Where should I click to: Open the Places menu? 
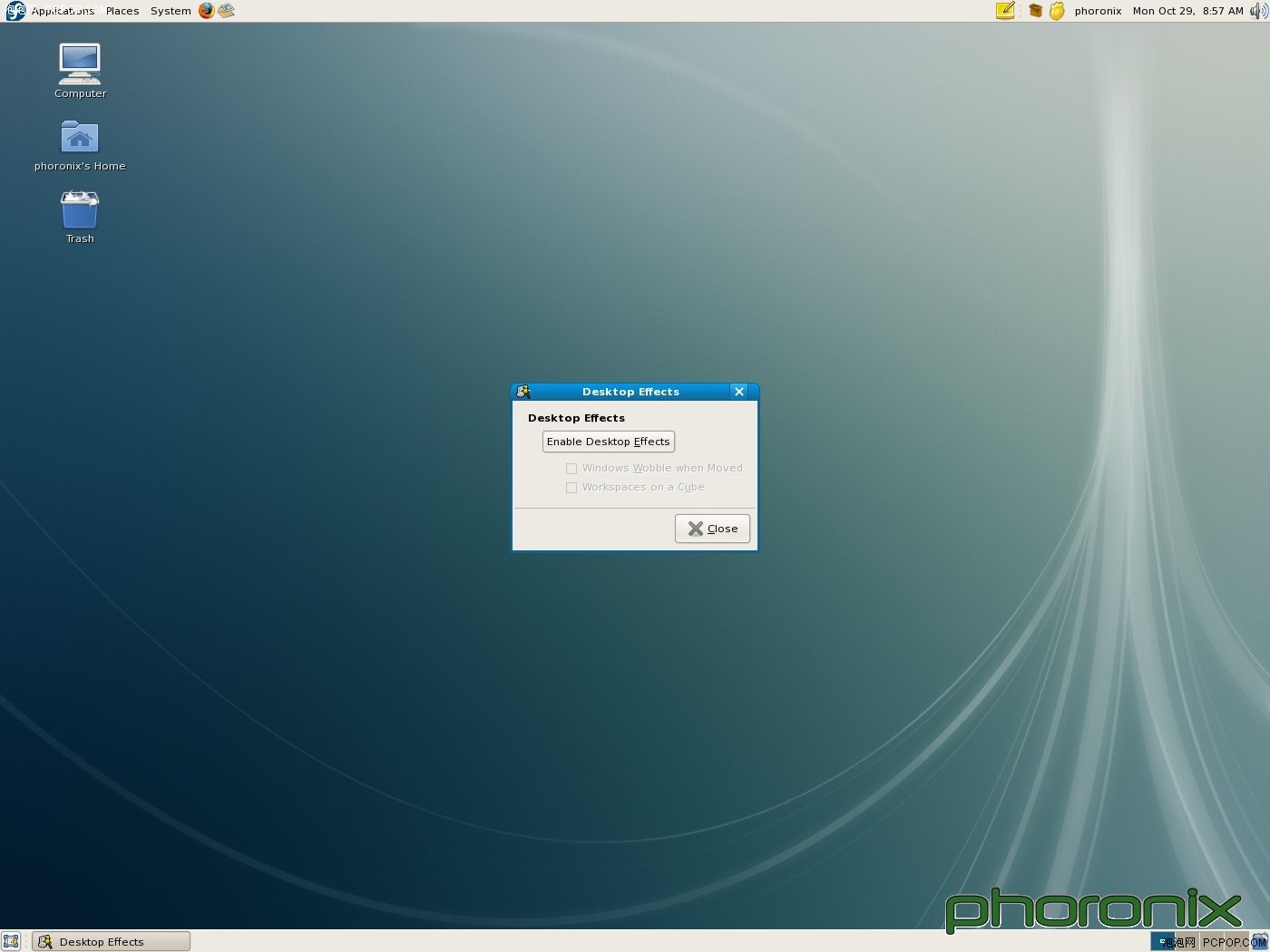click(x=122, y=11)
